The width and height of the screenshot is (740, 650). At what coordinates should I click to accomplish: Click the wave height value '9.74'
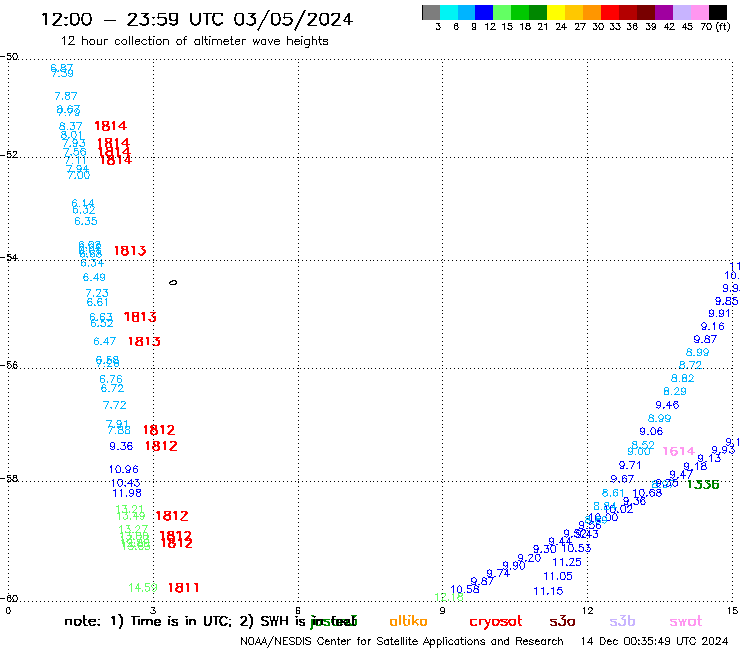coord(498,573)
